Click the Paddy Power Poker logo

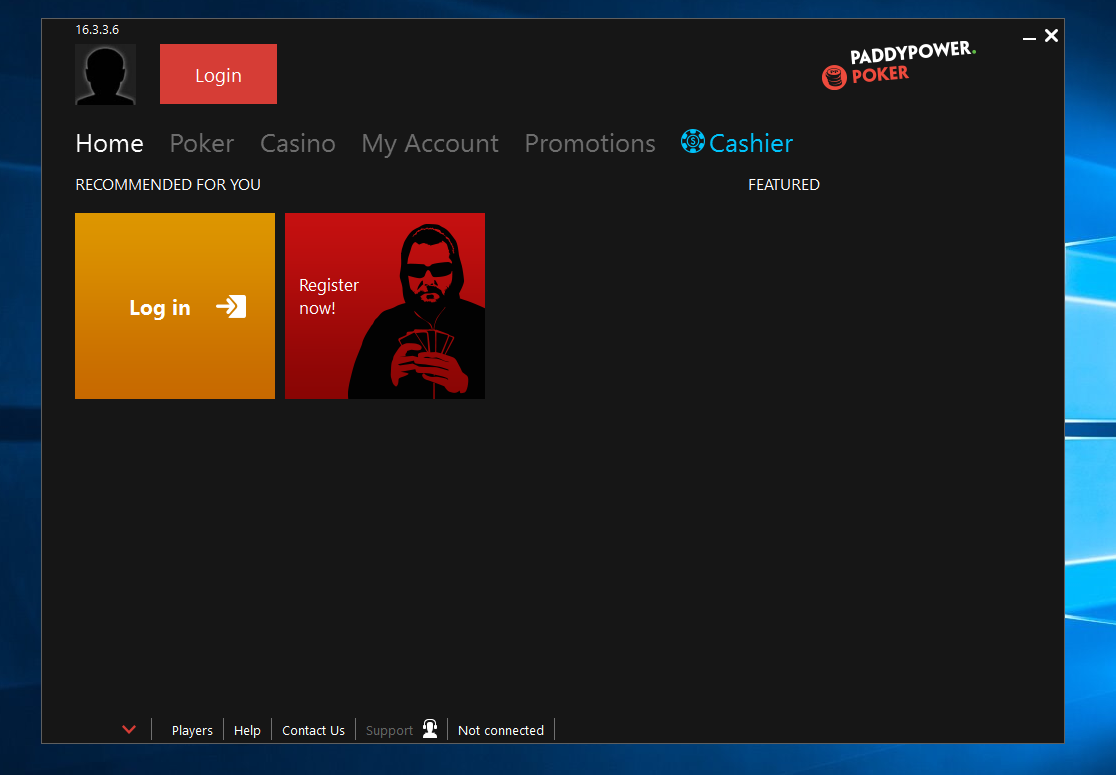tap(899, 65)
